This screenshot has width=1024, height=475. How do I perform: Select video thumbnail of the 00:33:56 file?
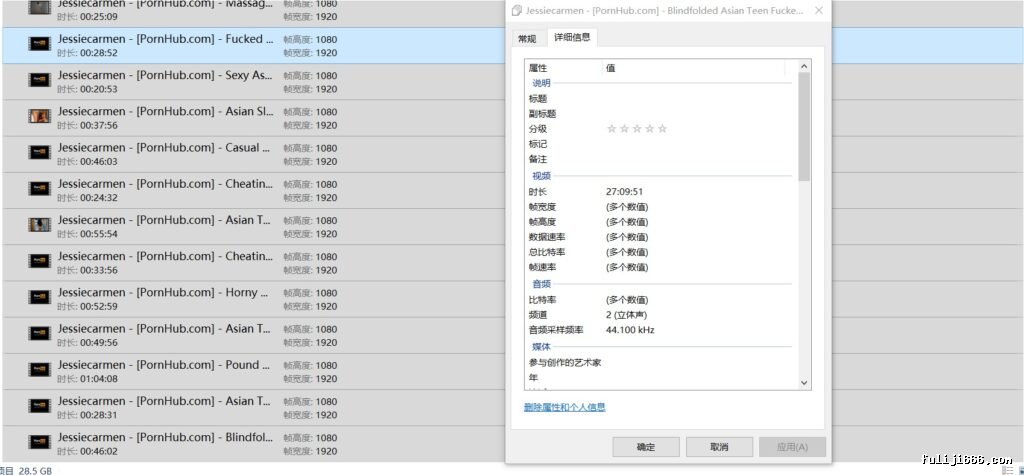pos(39,261)
